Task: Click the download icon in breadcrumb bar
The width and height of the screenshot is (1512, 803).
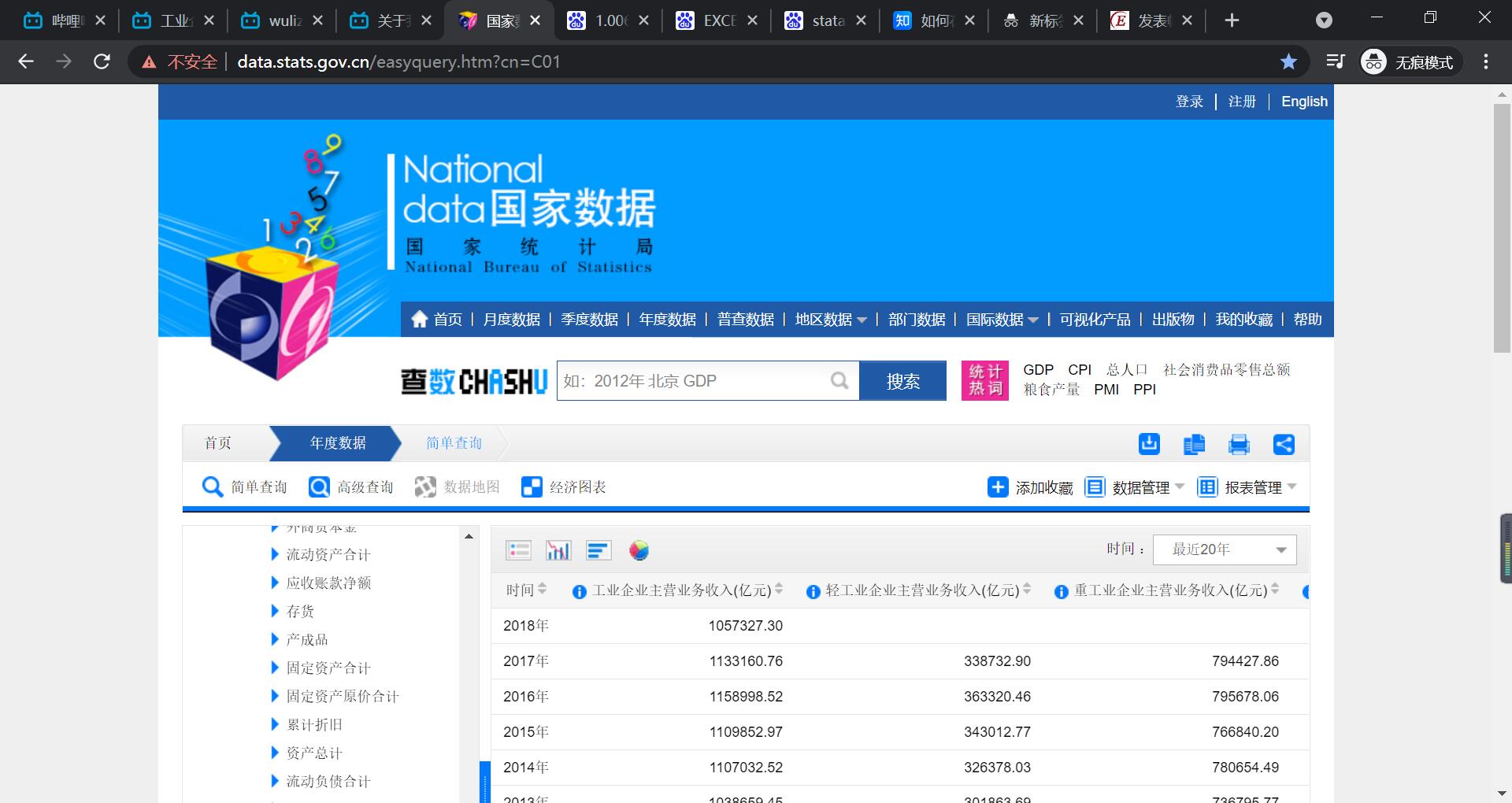Action: [x=1149, y=444]
